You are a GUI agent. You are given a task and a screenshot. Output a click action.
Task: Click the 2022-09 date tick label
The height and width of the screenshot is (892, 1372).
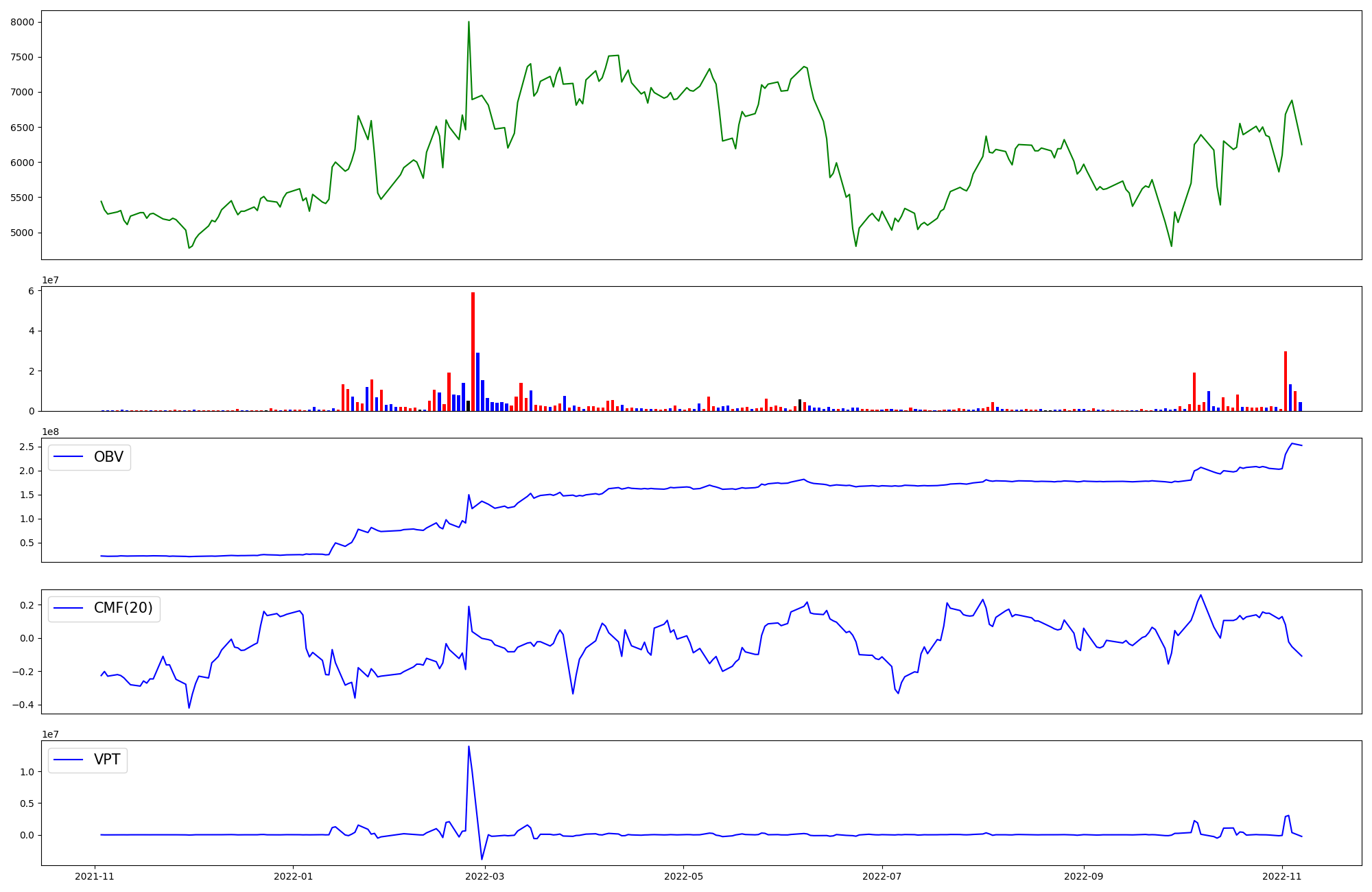[x=1083, y=876]
